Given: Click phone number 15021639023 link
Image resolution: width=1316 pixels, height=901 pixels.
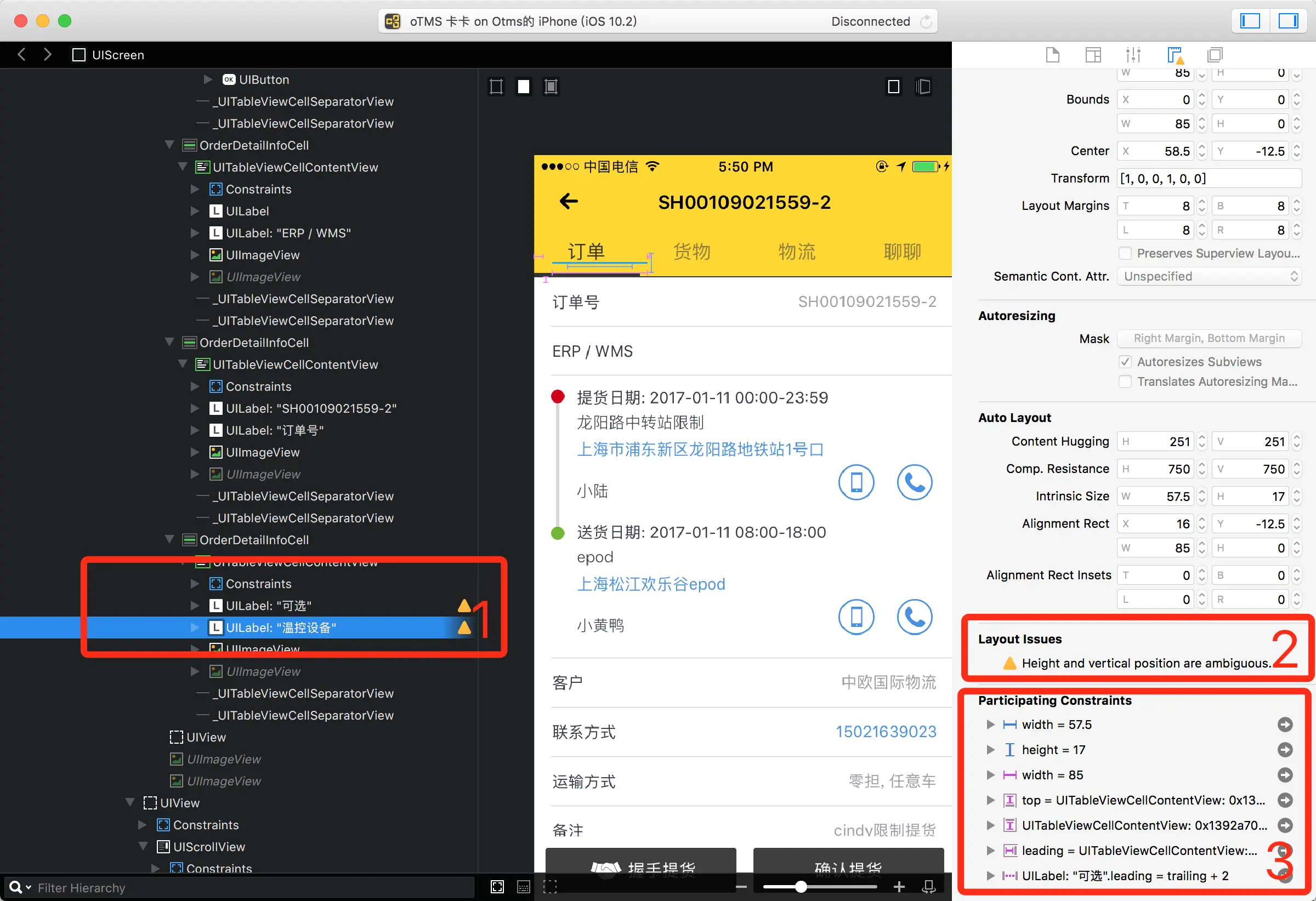Looking at the screenshot, I should point(886,731).
